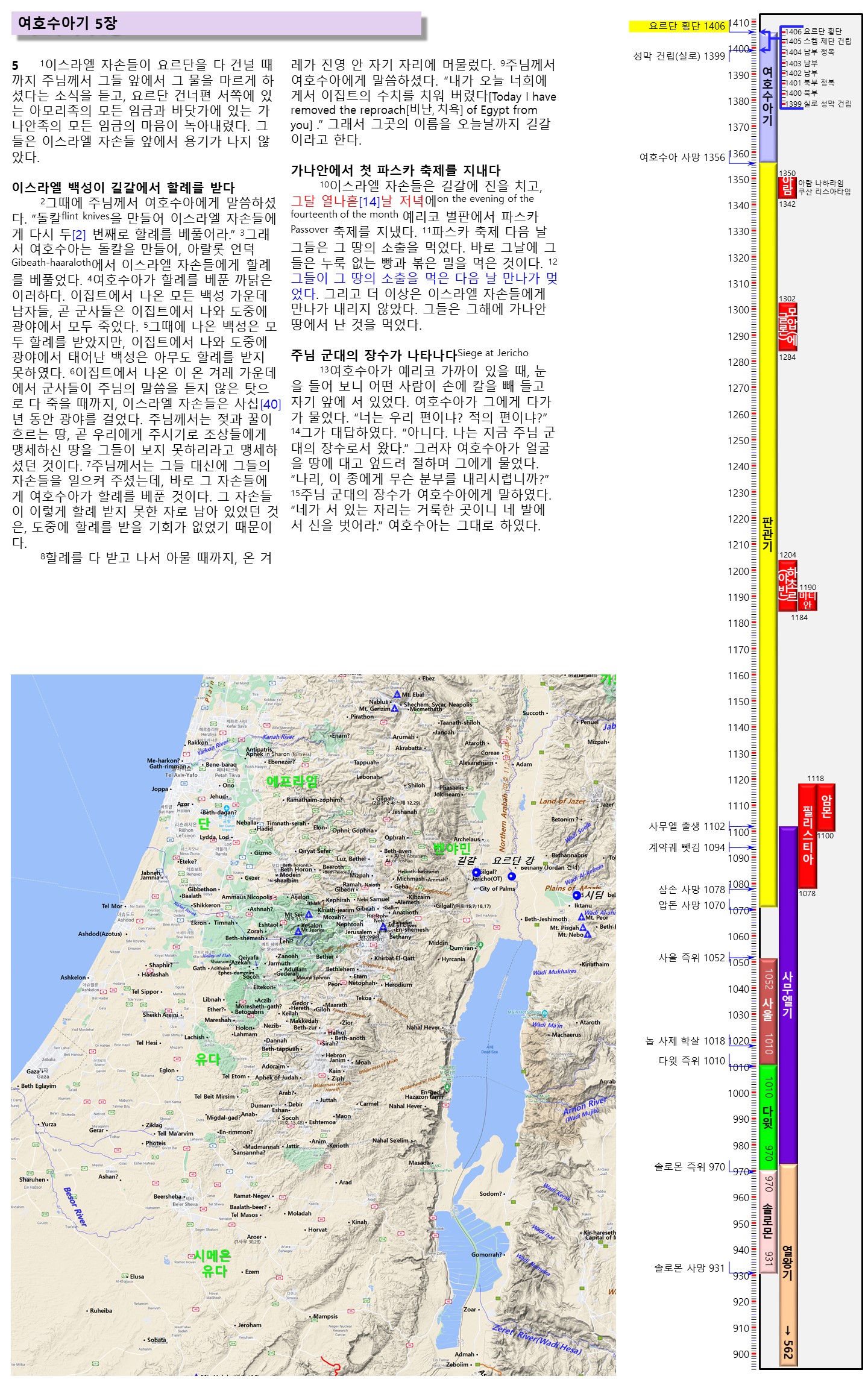Select timeline event 사울 즉위 1052
Image resolution: width=868 pixels, height=1385 pixels.
pyautogui.click(x=691, y=958)
